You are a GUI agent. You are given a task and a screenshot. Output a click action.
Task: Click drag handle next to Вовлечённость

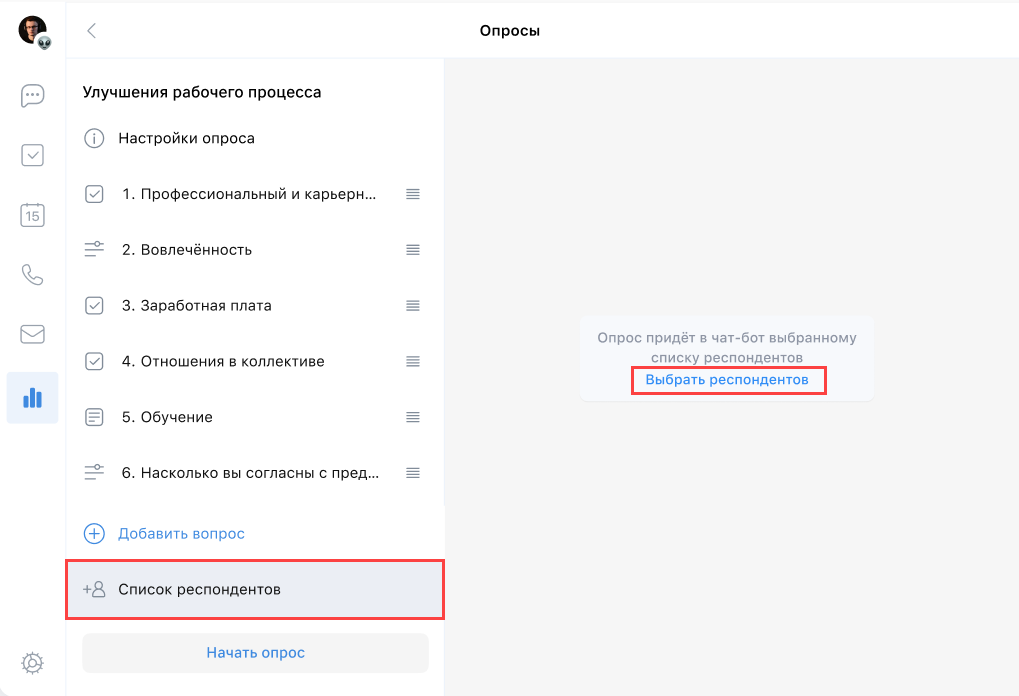point(413,250)
